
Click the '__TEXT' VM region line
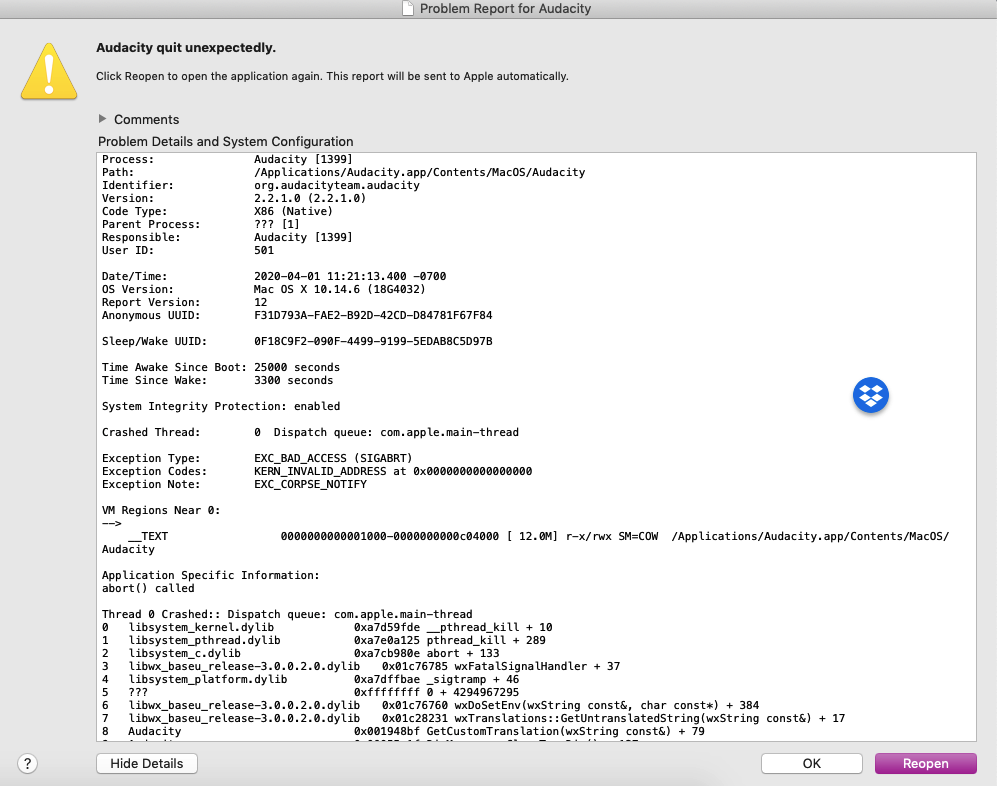pos(525,536)
